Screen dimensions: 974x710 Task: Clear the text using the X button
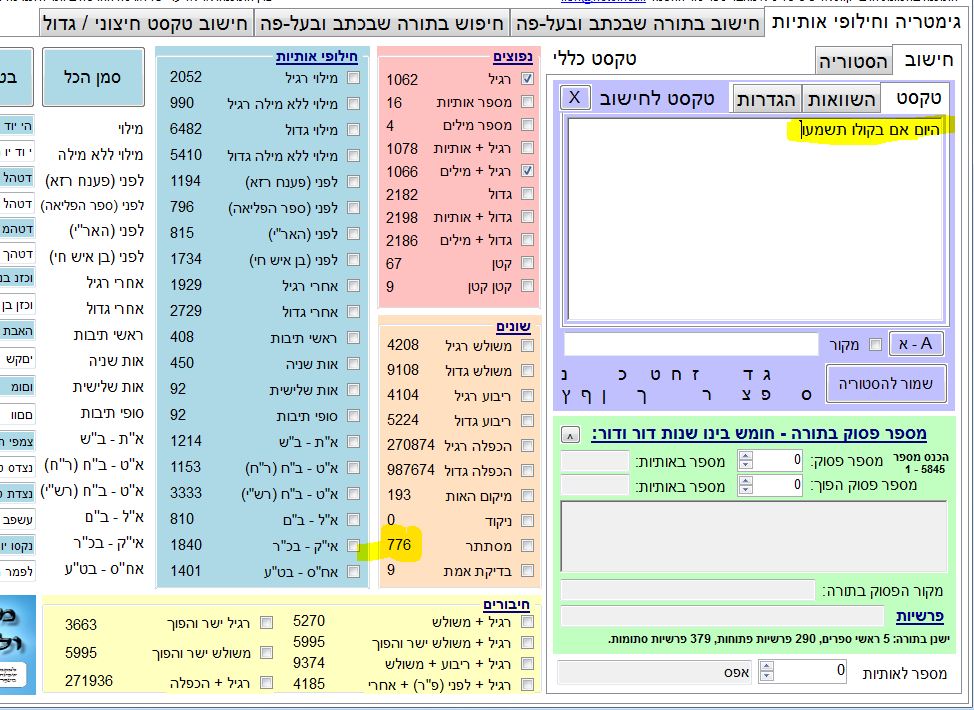(x=575, y=97)
